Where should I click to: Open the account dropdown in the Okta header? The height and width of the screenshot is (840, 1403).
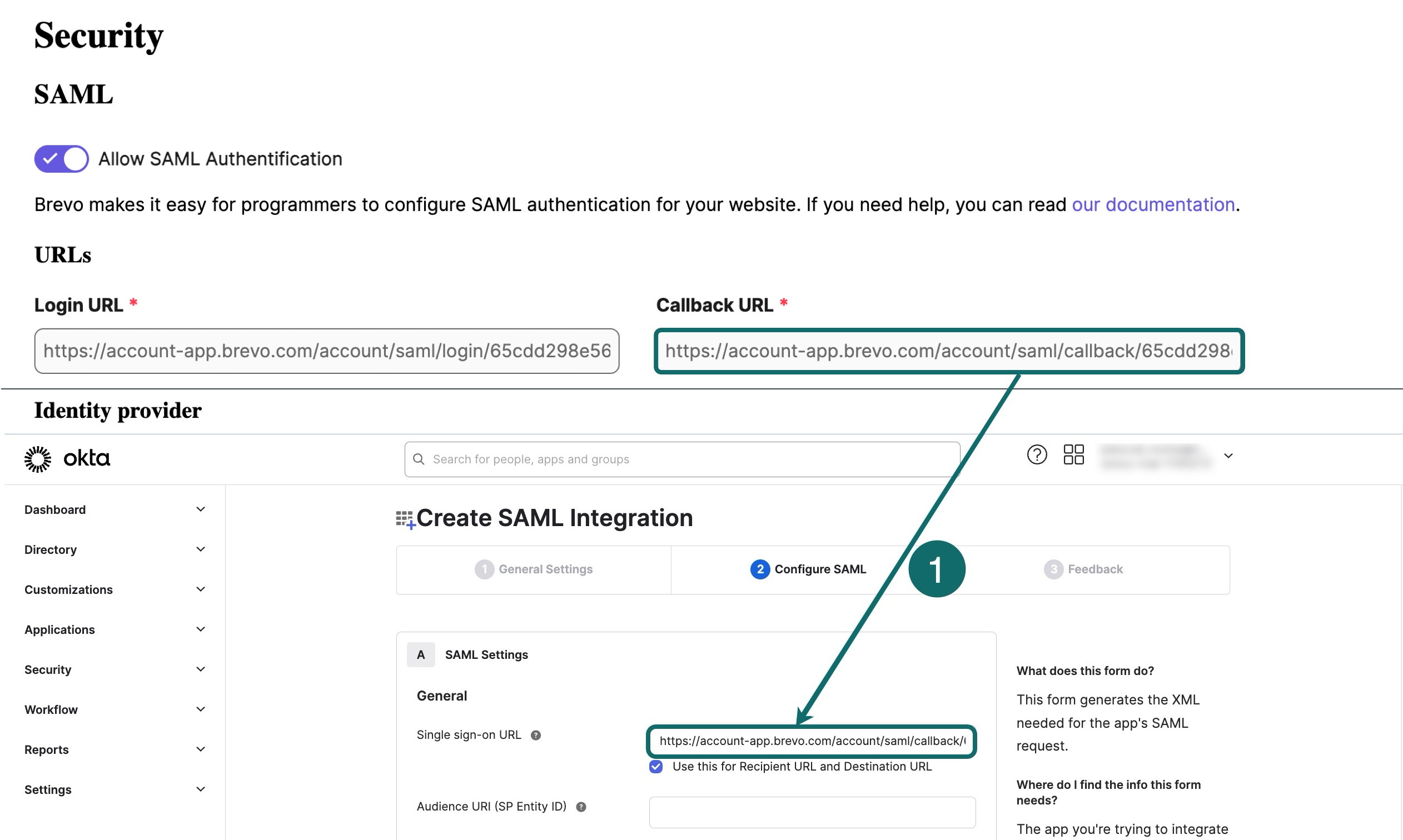coord(1228,456)
